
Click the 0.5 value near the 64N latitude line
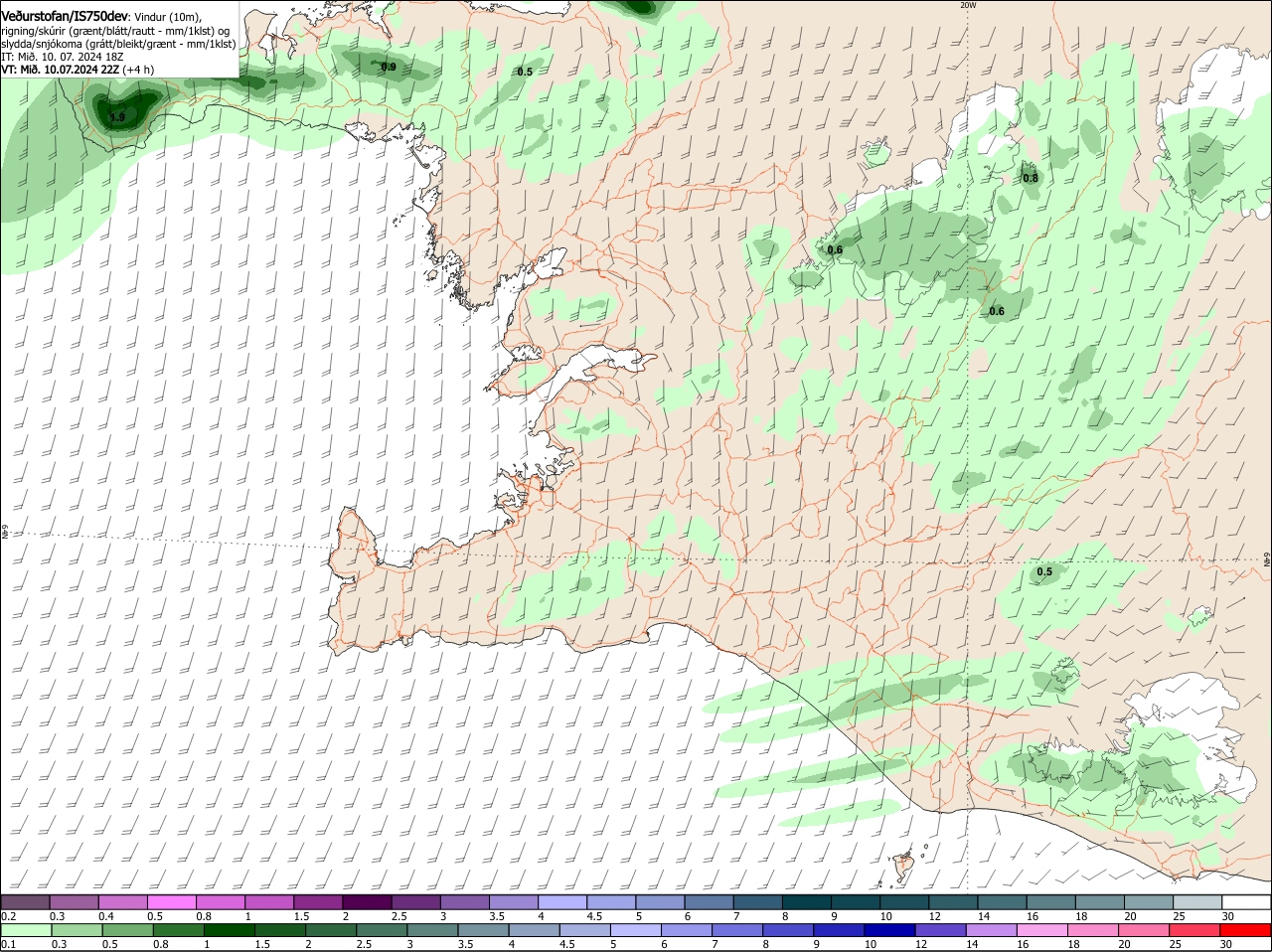1044,571
